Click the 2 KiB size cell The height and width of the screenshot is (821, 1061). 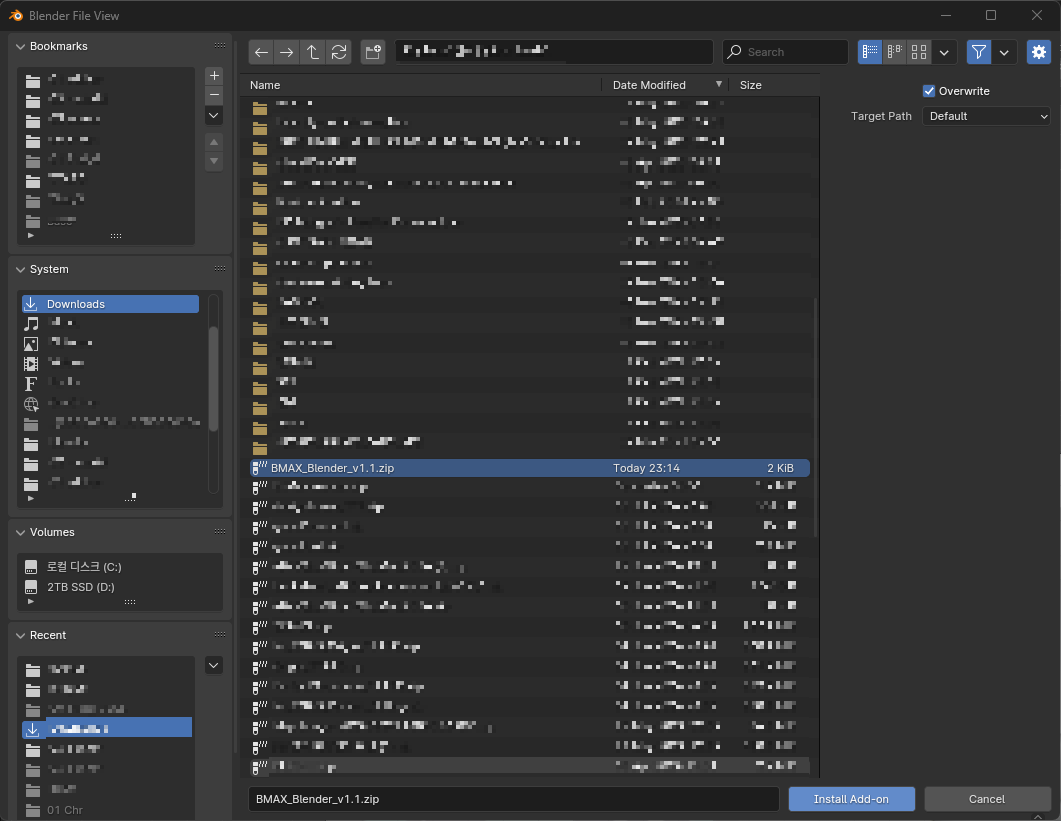(x=780, y=468)
